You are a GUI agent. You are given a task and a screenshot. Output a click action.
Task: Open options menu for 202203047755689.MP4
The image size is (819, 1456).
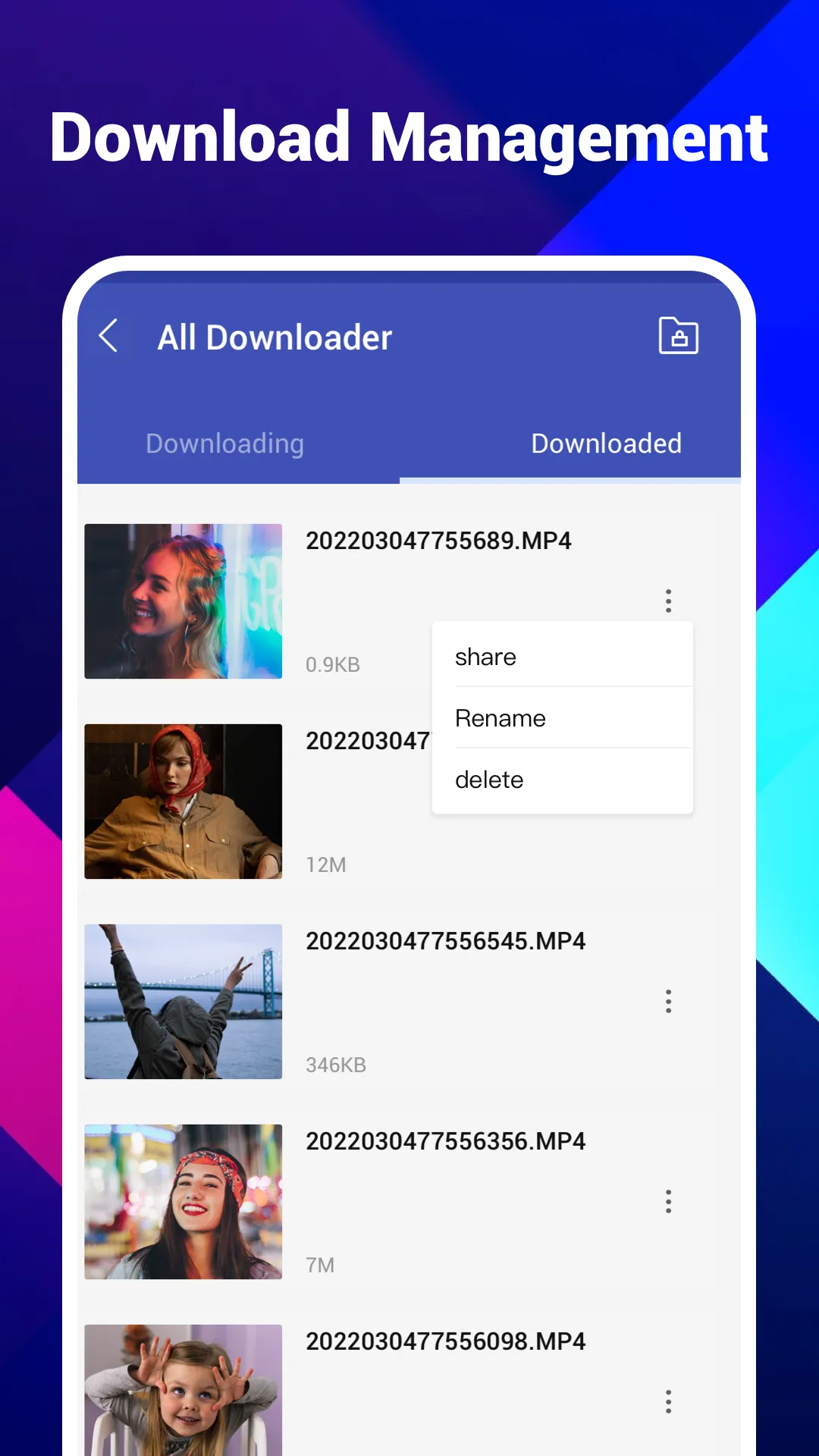pyautogui.click(x=668, y=601)
